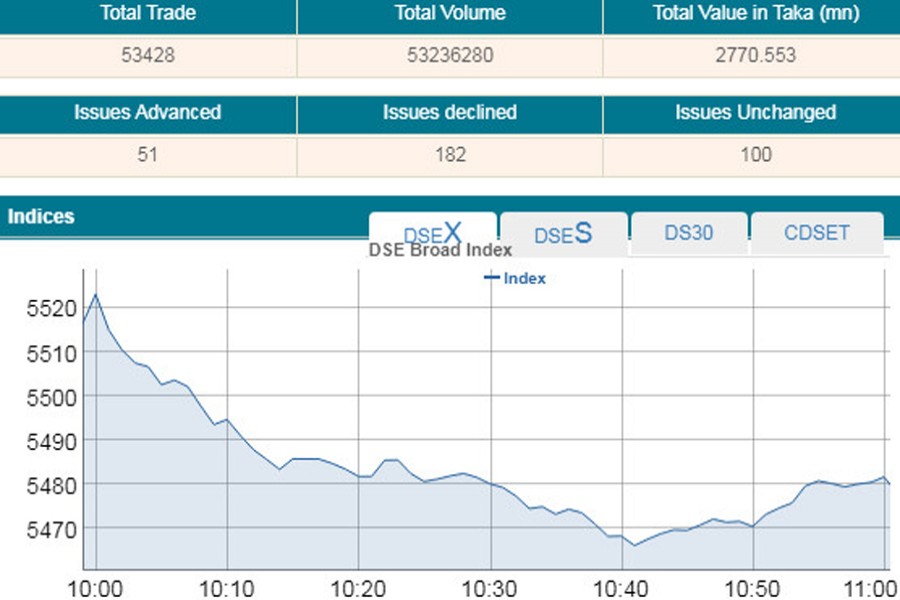Show the CDSET index tab

817,233
